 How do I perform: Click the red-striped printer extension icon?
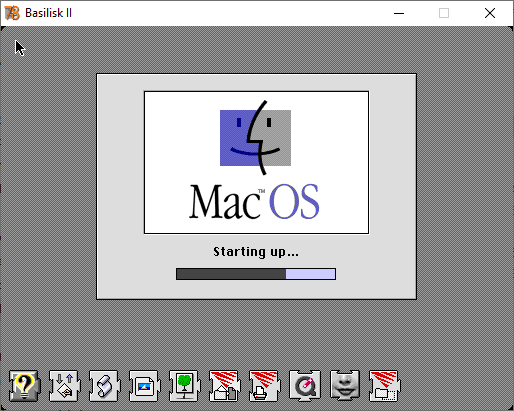(x=264, y=386)
